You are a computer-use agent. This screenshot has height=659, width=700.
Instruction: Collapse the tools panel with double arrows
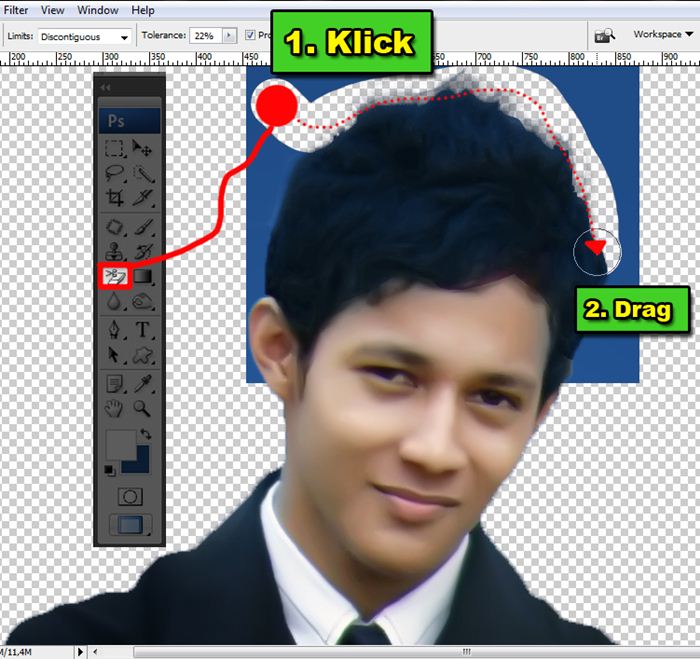[105, 88]
